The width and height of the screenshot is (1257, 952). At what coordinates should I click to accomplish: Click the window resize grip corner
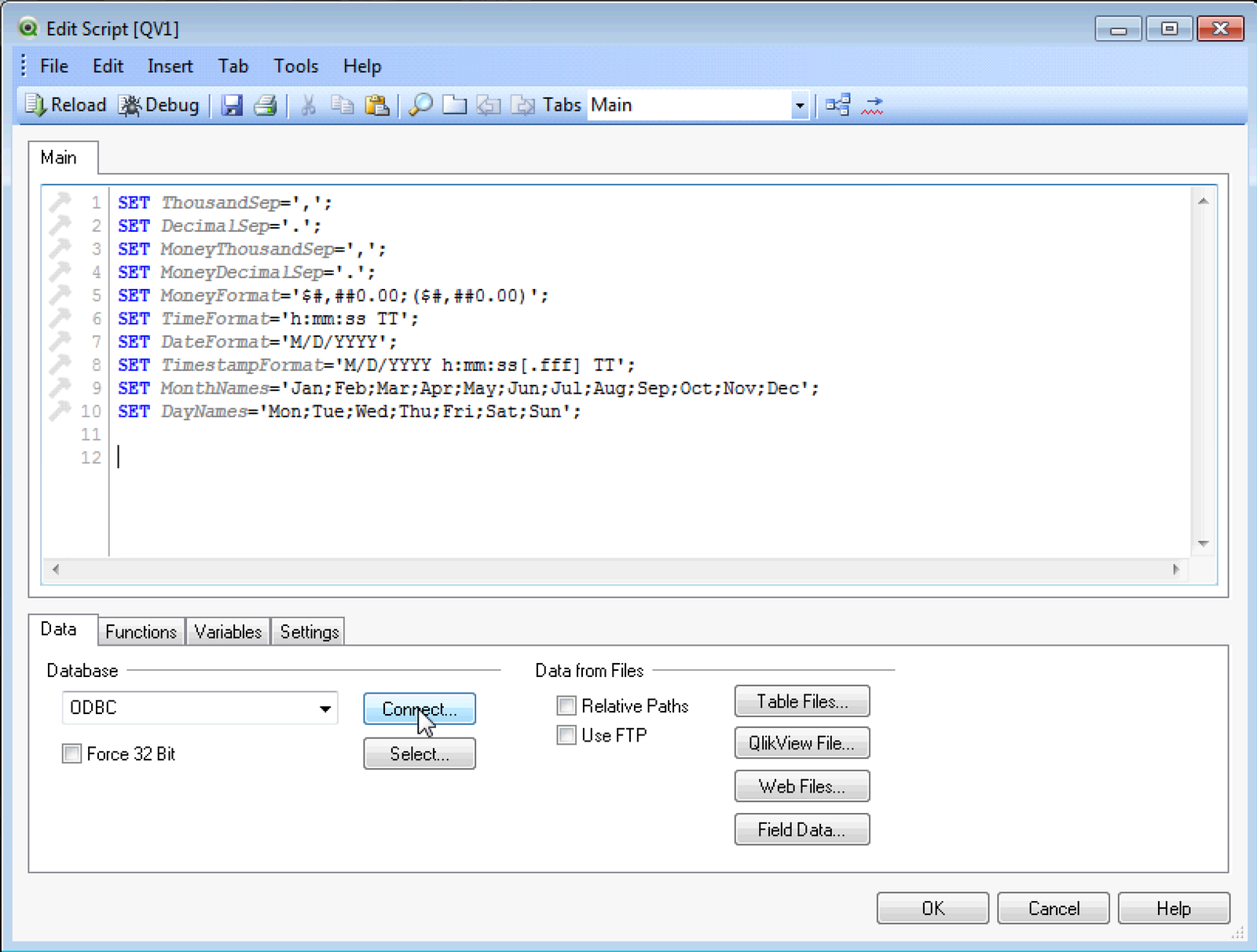click(x=1237, y=932)
